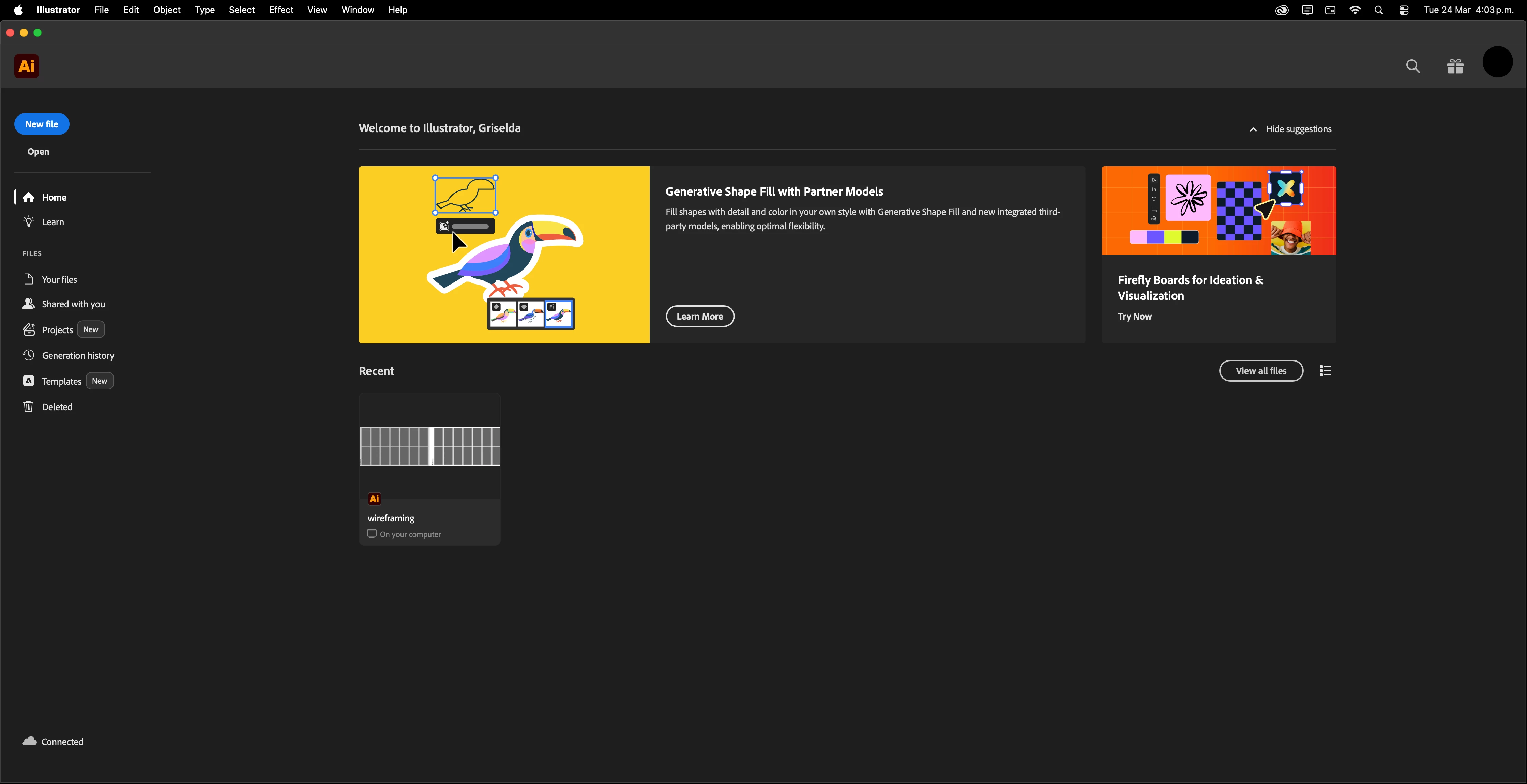Go to Learn in the sidebar

tap(53, 221)
